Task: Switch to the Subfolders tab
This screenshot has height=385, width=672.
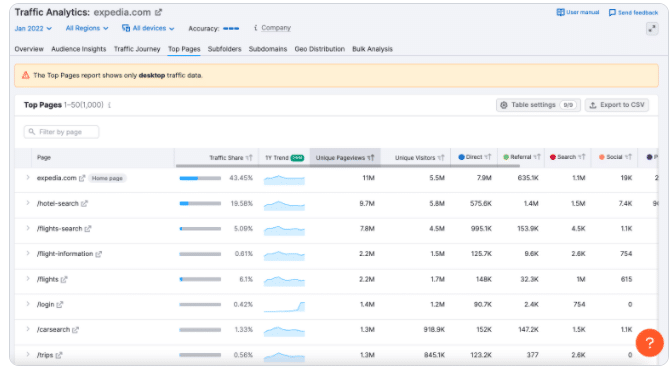Action: point(225,49)
